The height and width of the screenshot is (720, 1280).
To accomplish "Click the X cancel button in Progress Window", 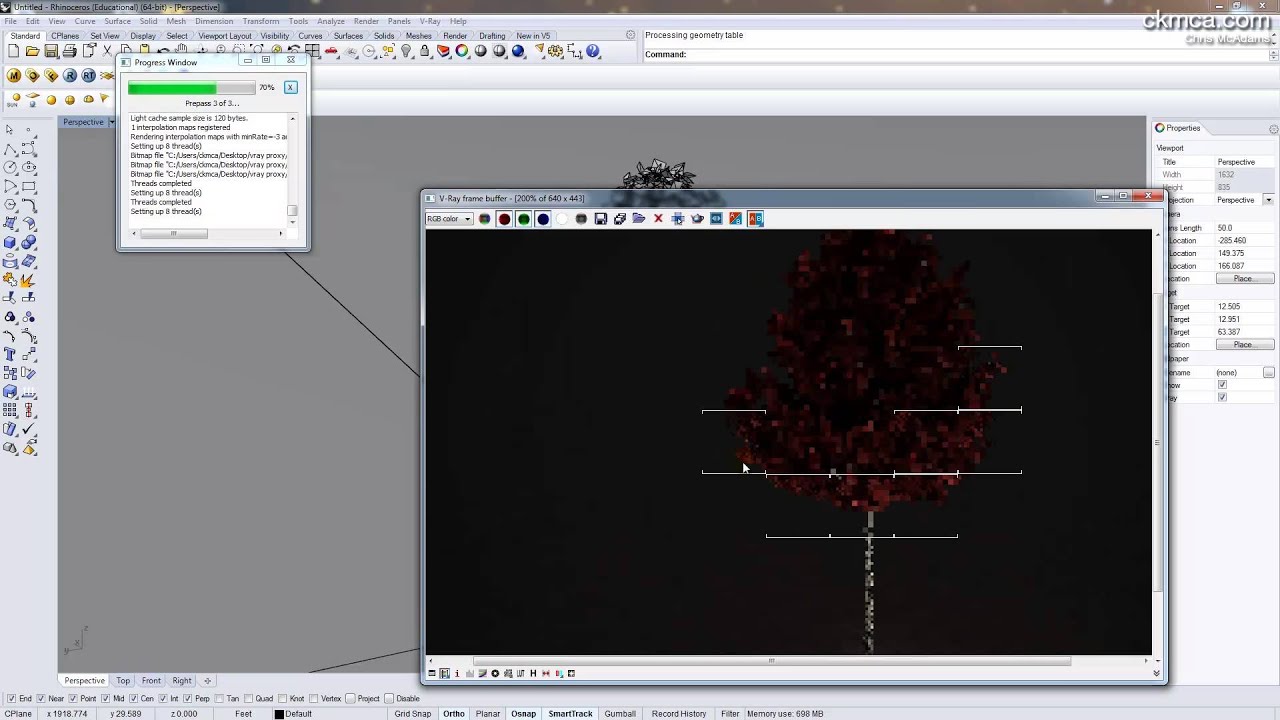I will [x=290, y=87].
